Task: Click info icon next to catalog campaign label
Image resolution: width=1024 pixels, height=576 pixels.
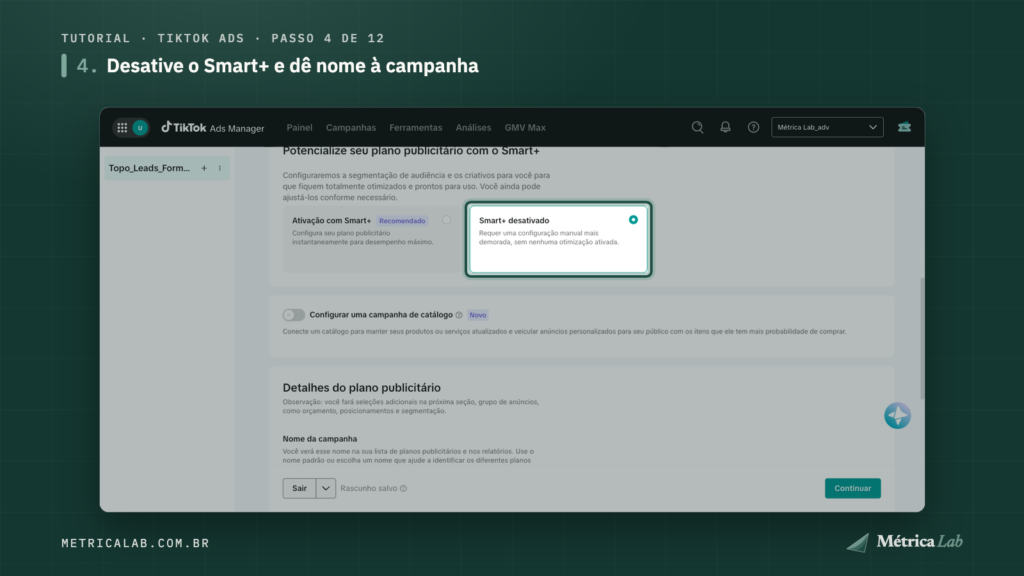Action: [x=459, y=315]
